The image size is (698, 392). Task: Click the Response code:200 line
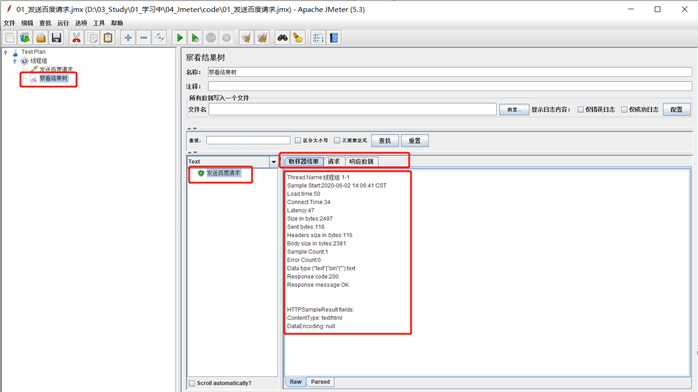[x=312, y=277]
